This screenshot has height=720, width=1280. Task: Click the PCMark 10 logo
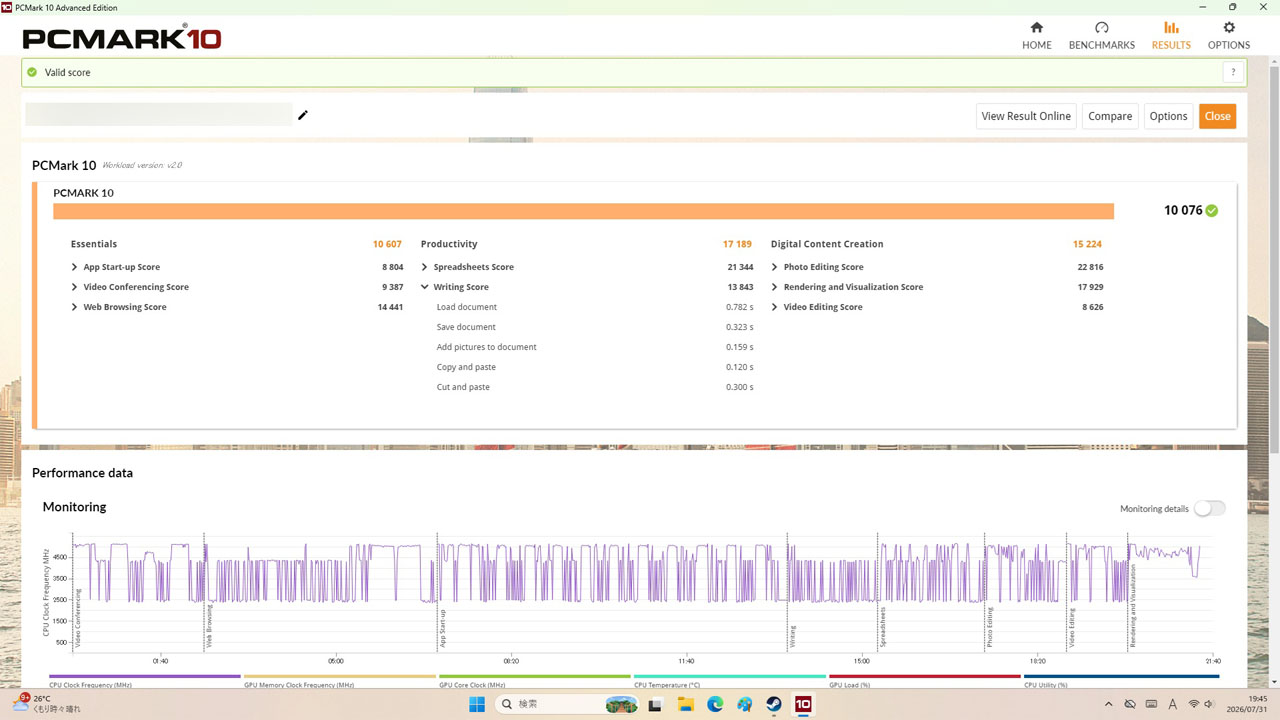[x=122, y=39]
